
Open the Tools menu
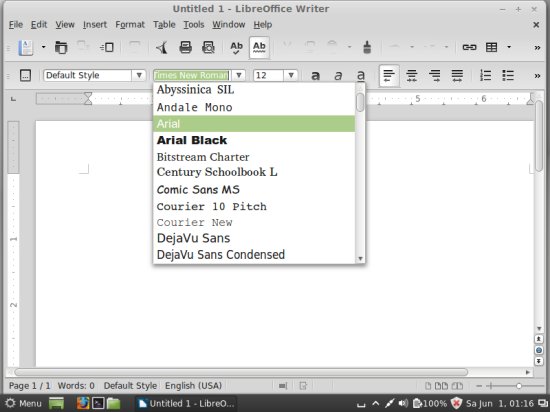pos(194,25)
